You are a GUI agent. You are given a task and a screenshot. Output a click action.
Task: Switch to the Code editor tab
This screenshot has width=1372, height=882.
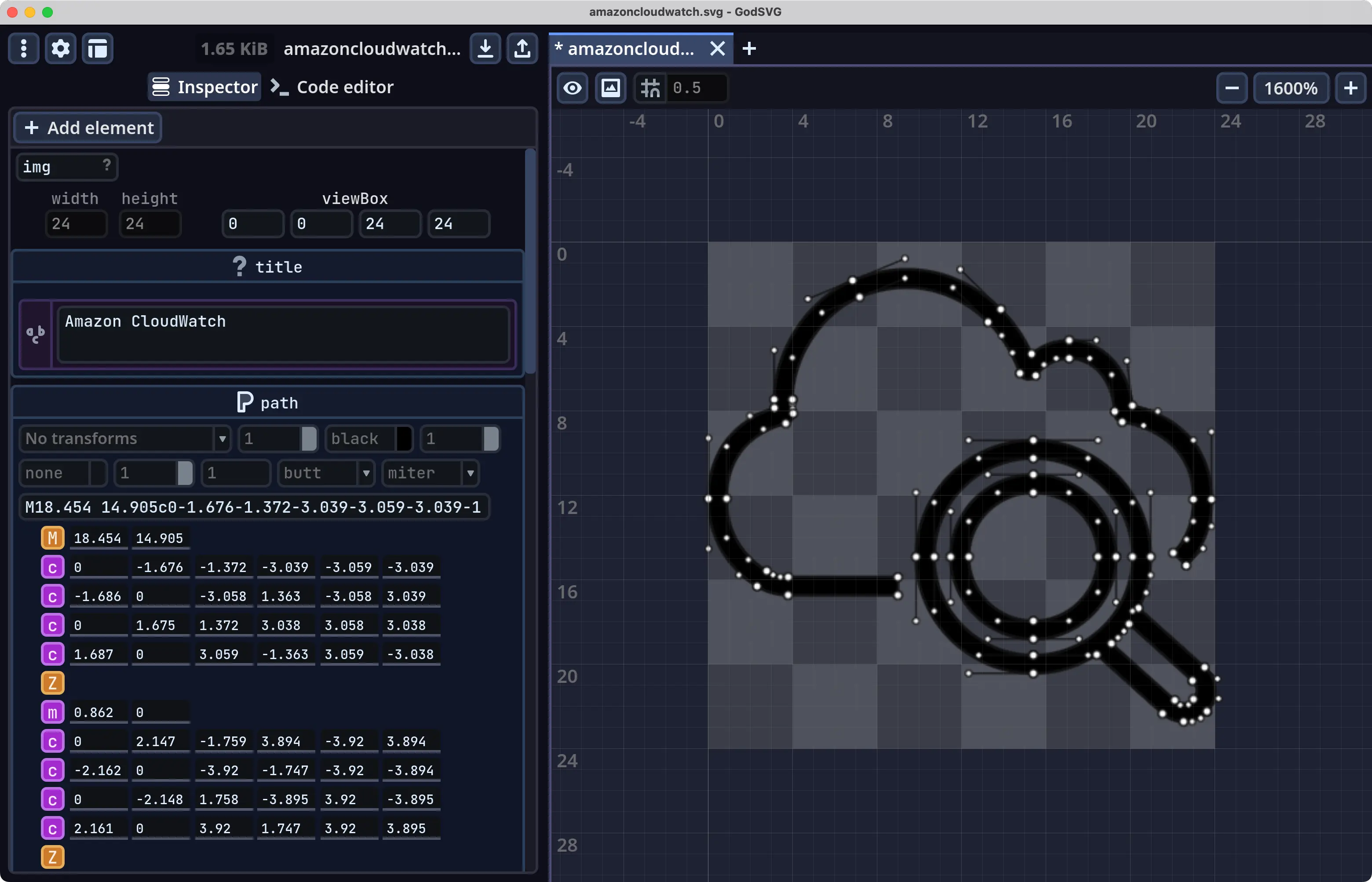(x=332, y=87)
